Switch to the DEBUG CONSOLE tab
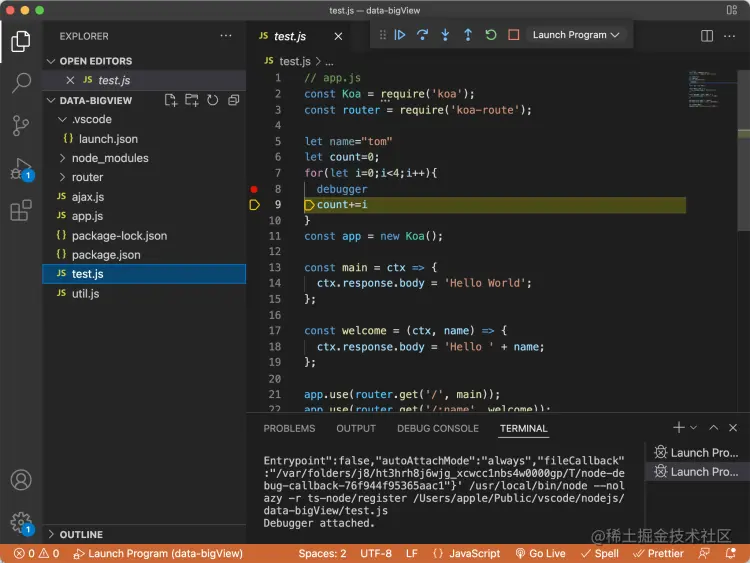 (438, 428)
